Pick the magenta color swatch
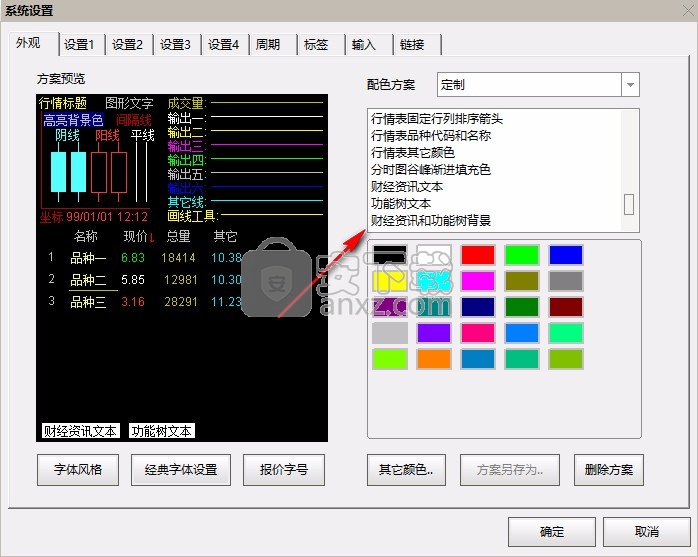This screenshot has height=557, width=698. coord(478,281)
